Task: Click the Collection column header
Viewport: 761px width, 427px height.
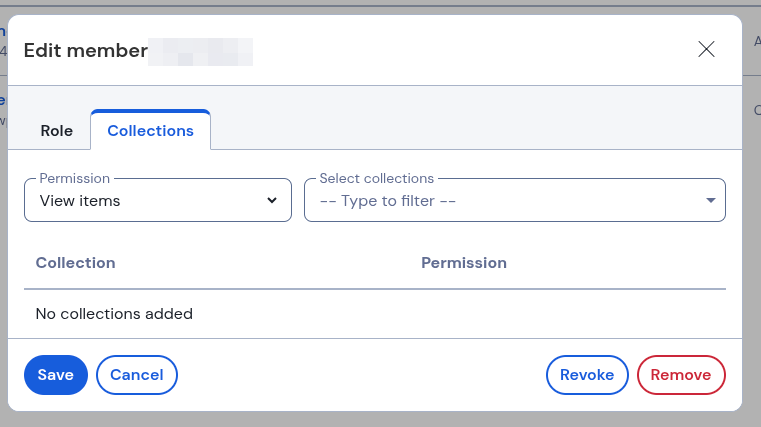Action: pos(76,263)
